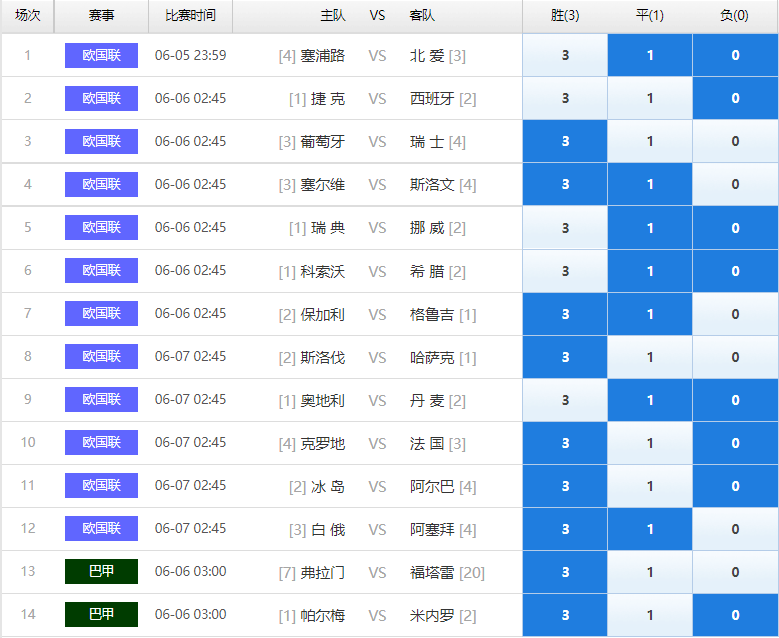Select draw (1) for 斯洛伐 vs 哈萨克
This screenshot has width=779, height=638.
point(650,357)
